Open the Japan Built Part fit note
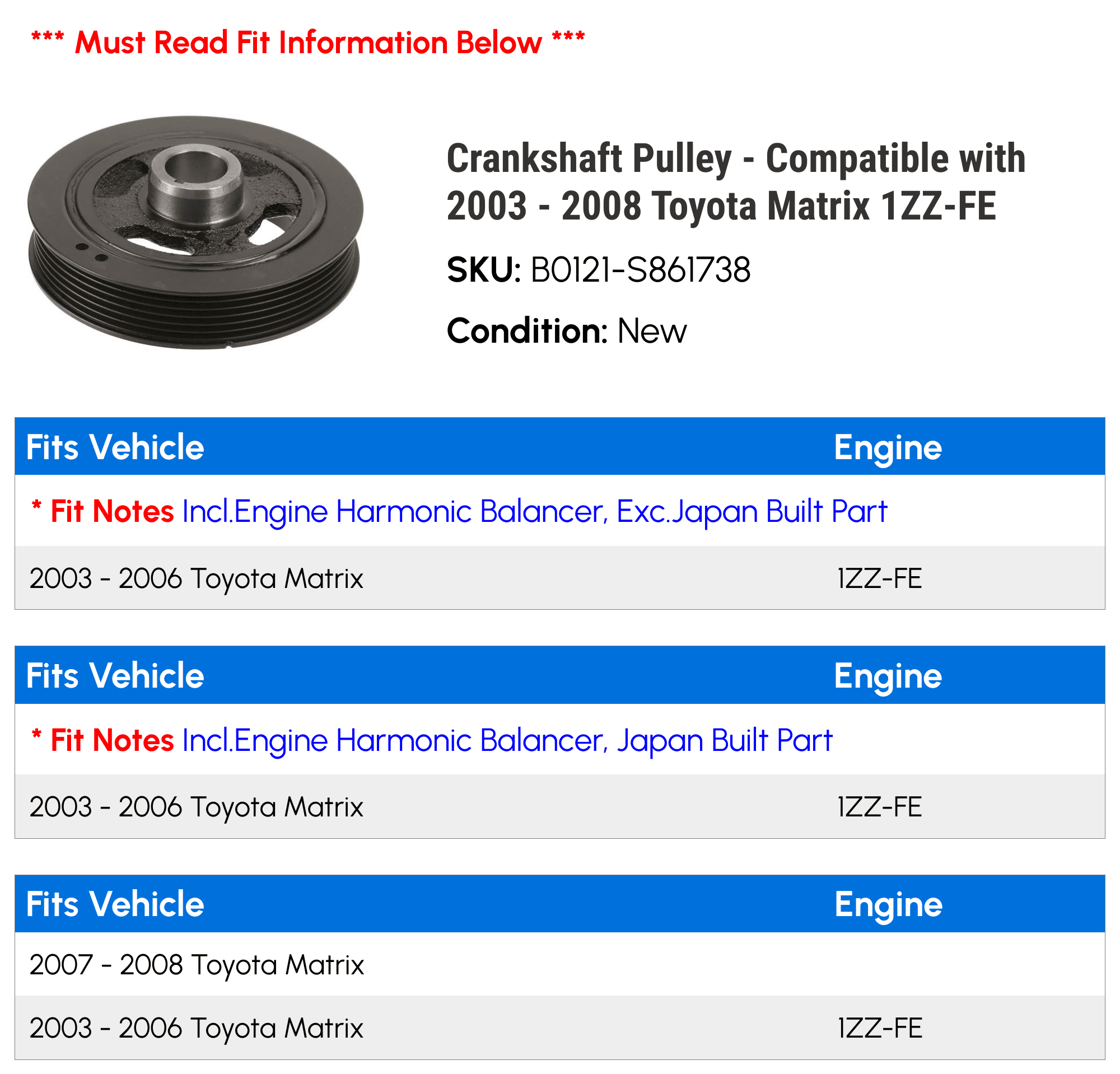Image resolution: width=1120 pixels, height=1074 pixels. coord(431,740)
